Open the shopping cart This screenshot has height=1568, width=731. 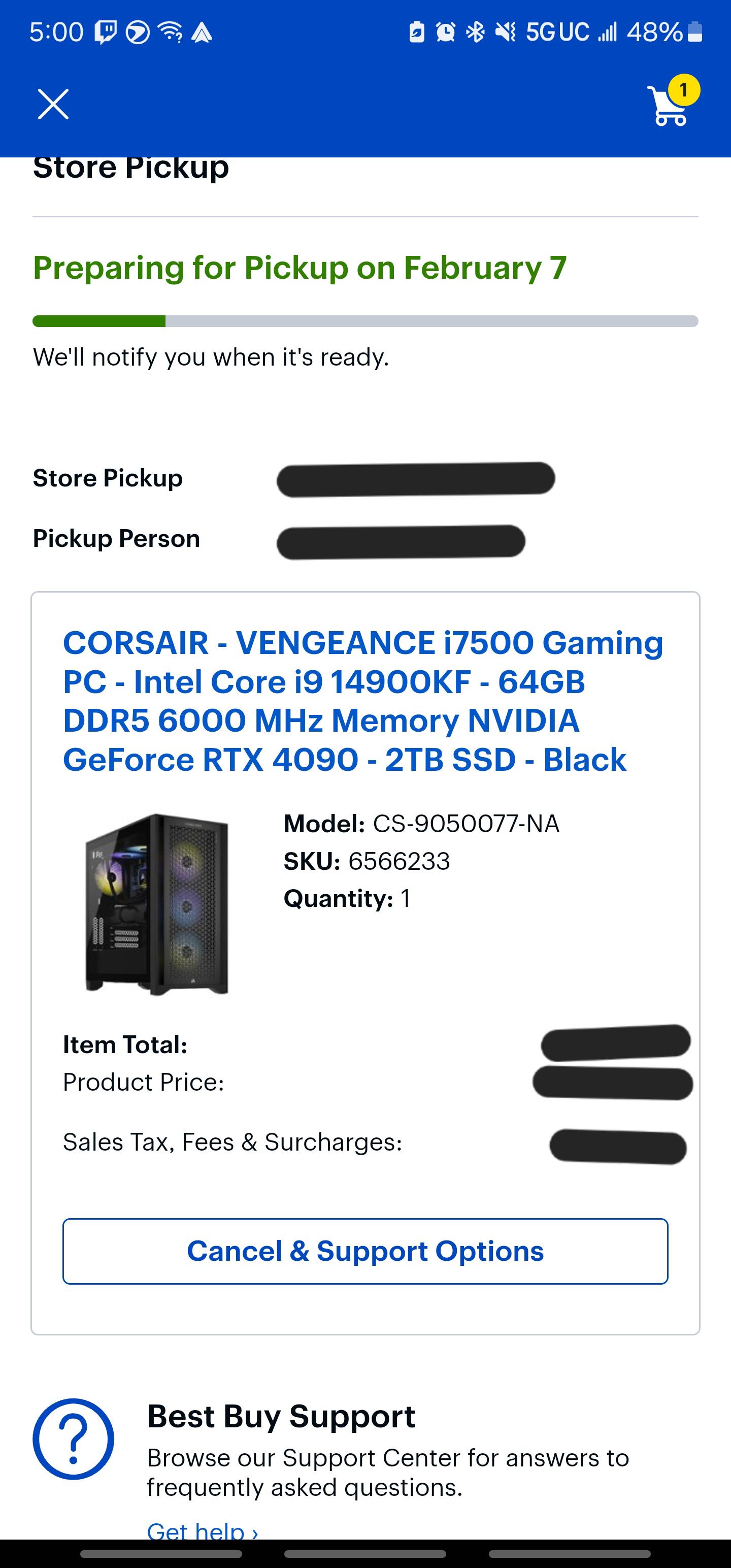pyautogui.click(x=669, y=107)
